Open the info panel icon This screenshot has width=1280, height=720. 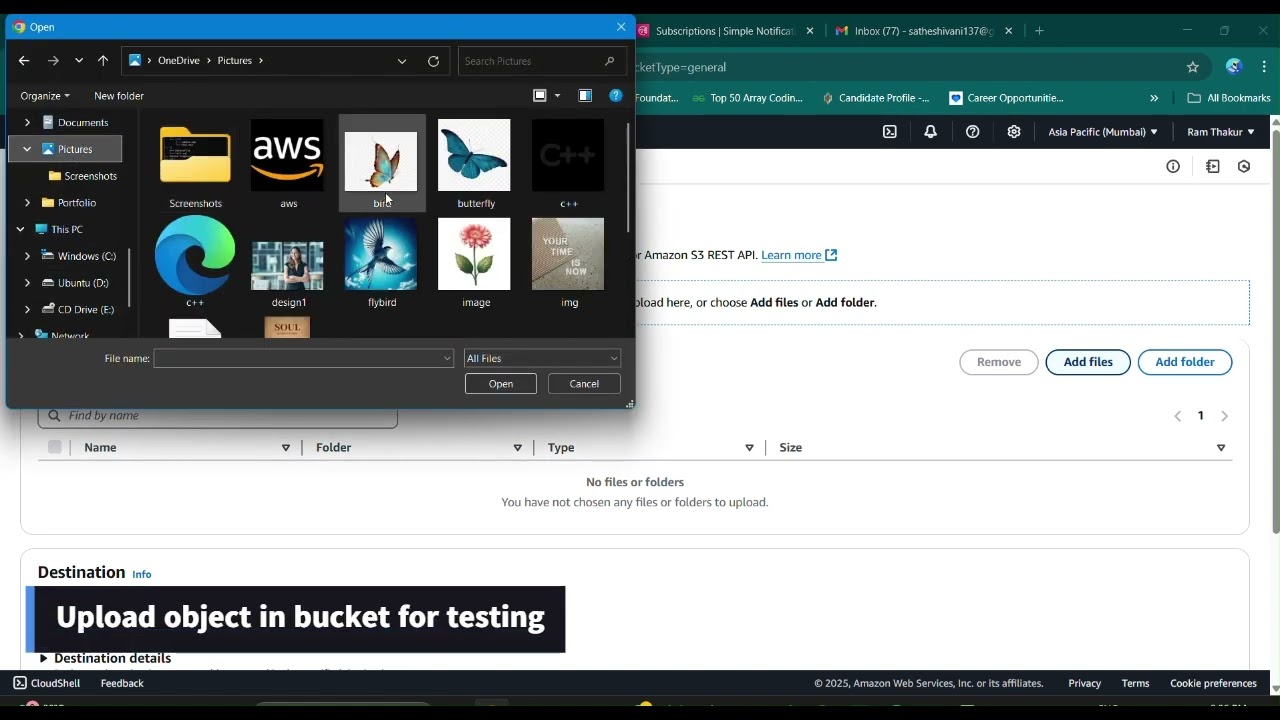[1173, 167]
